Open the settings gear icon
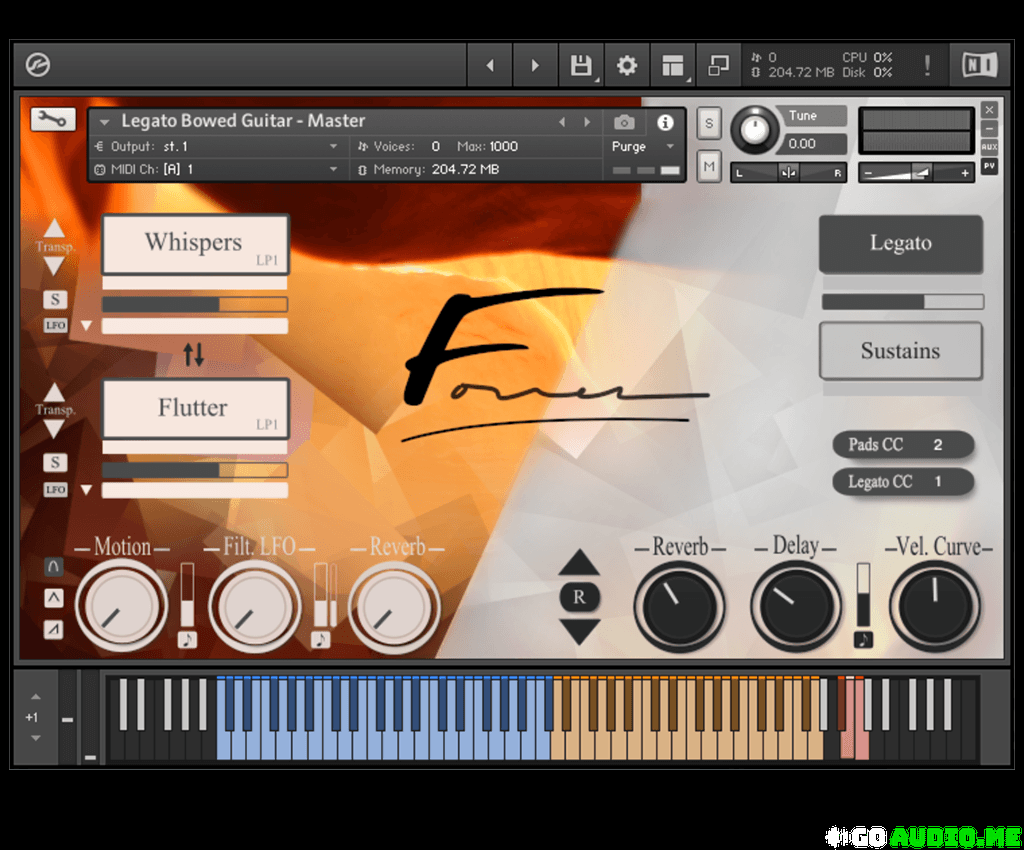This screenshot has height=850, width=1024. 627,66
